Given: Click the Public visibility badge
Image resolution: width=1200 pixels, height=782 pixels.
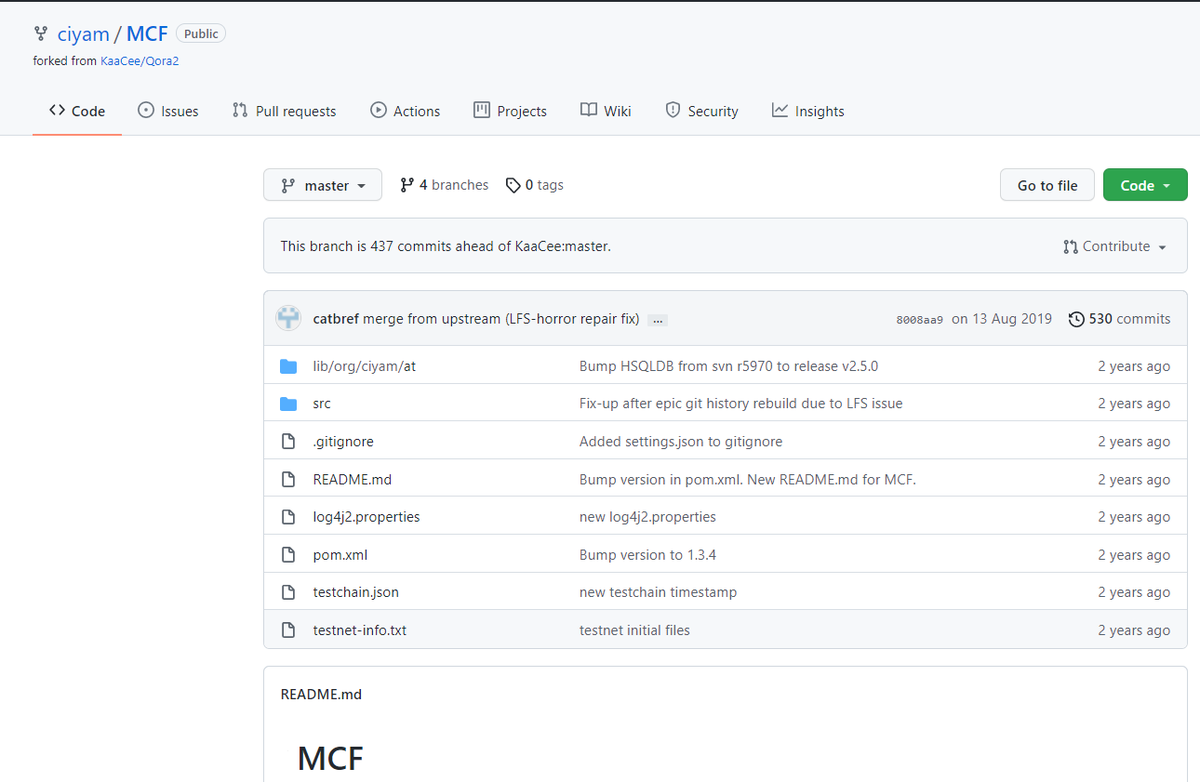Looking at the screenshot, I should 201,34.
